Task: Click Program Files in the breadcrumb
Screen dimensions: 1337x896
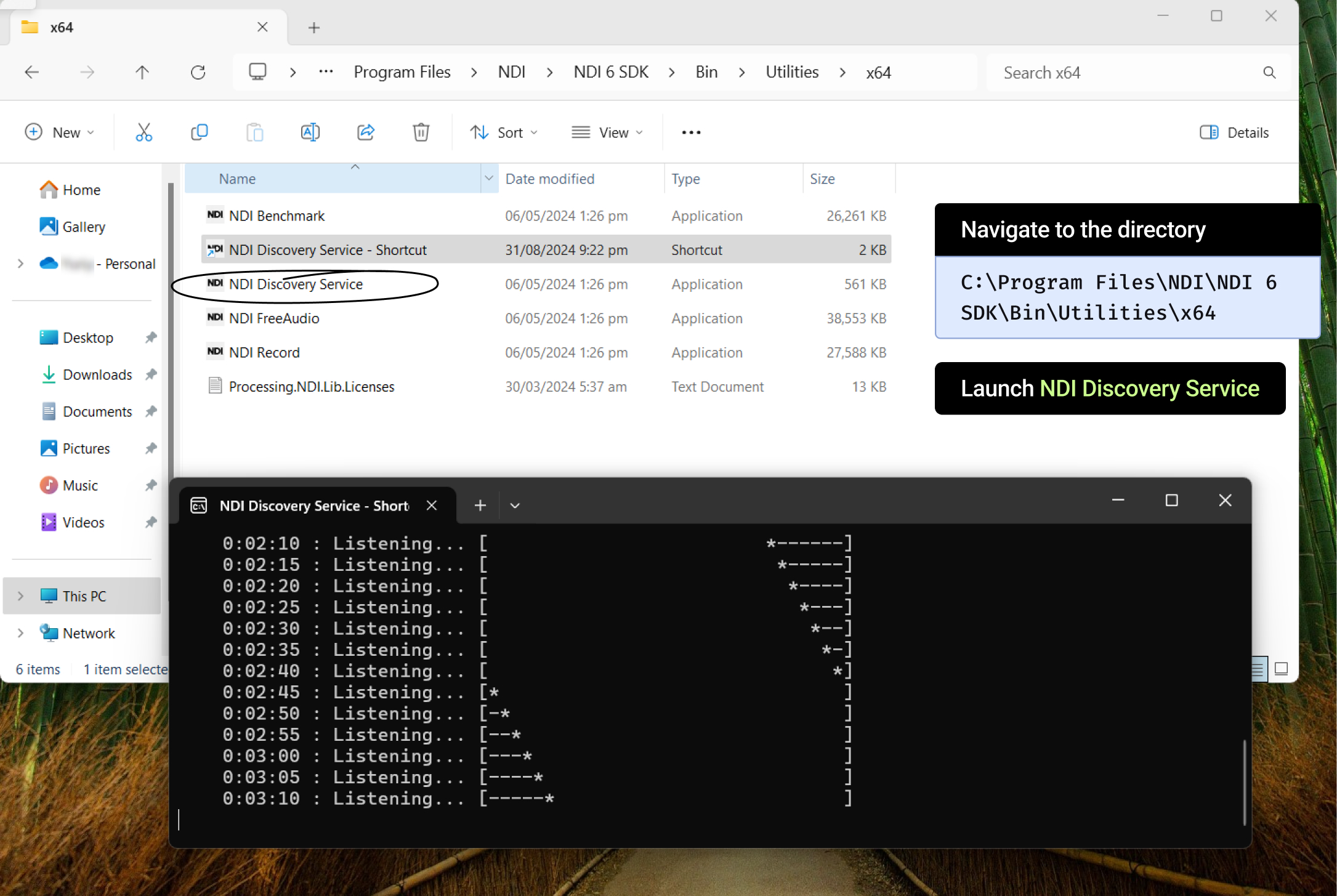Action: (402, 72)
